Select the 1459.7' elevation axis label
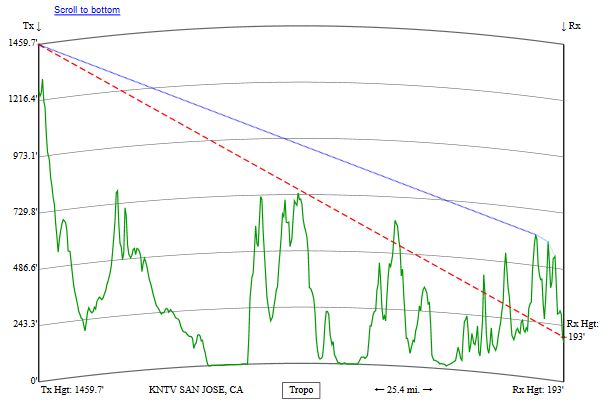 pyautogui.click(x=20, y=44)
